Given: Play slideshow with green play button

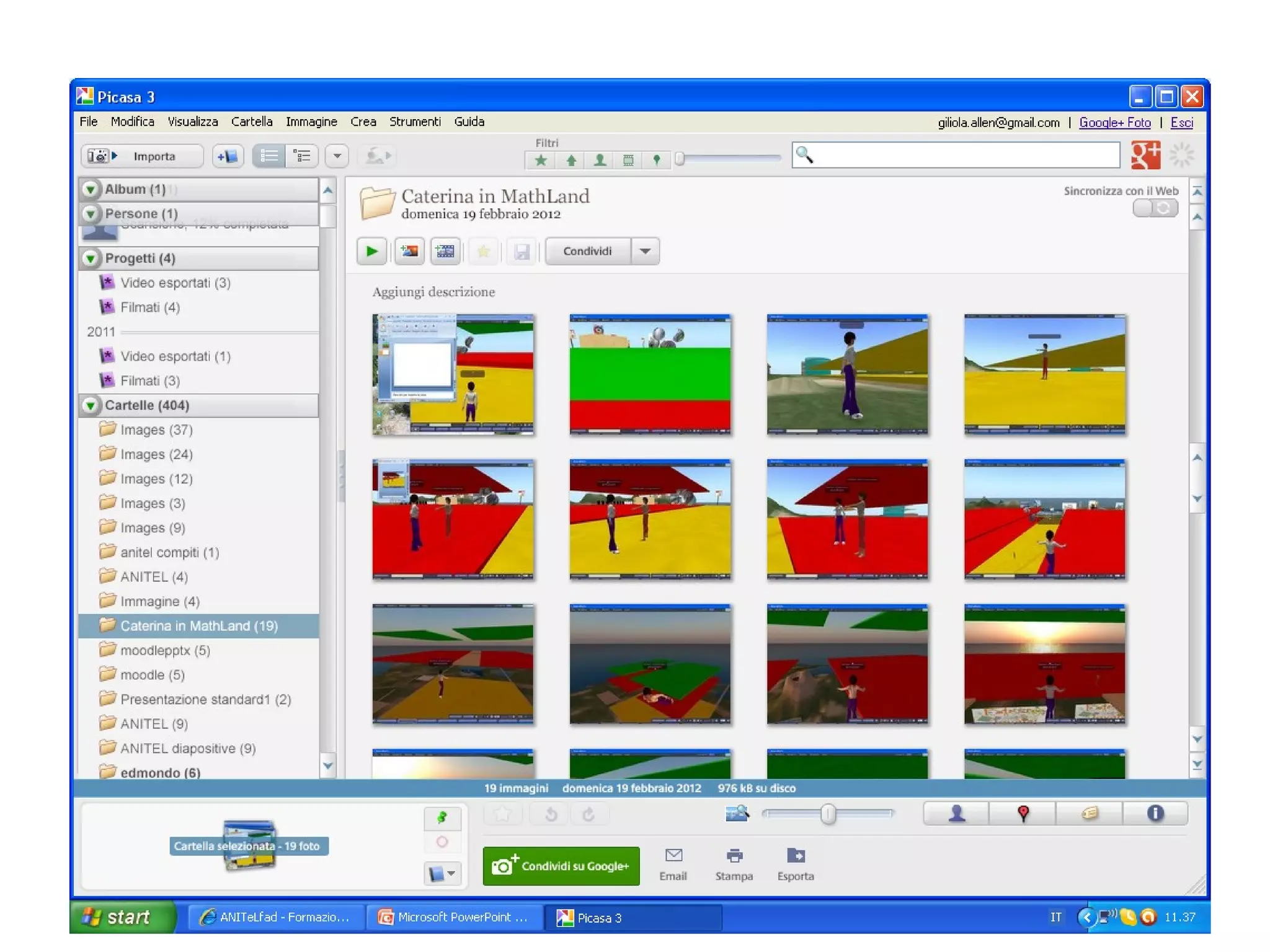Looking at the screenshot, I should (371, 251).
